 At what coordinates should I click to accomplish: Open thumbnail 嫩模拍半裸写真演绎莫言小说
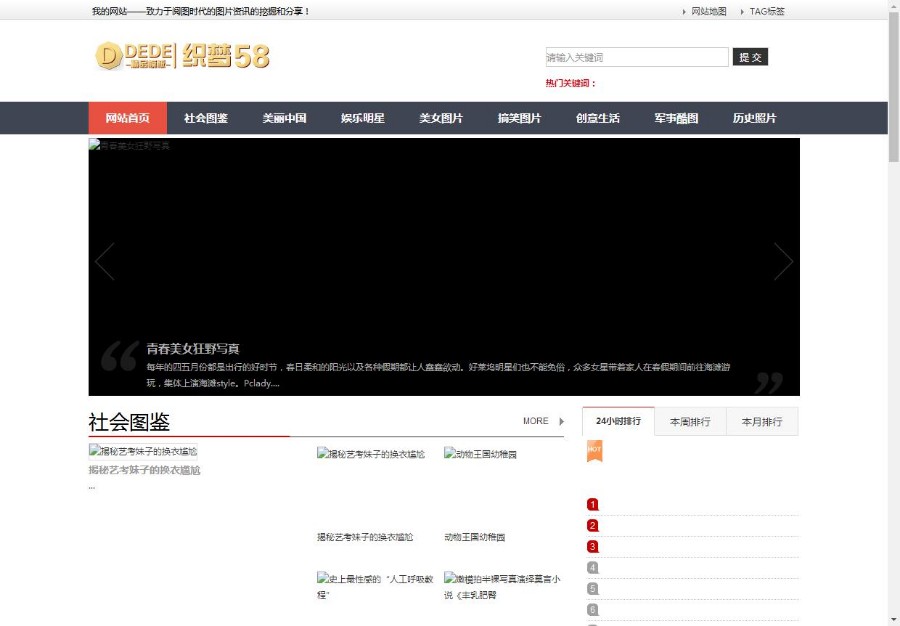click(x=502, y=586)
